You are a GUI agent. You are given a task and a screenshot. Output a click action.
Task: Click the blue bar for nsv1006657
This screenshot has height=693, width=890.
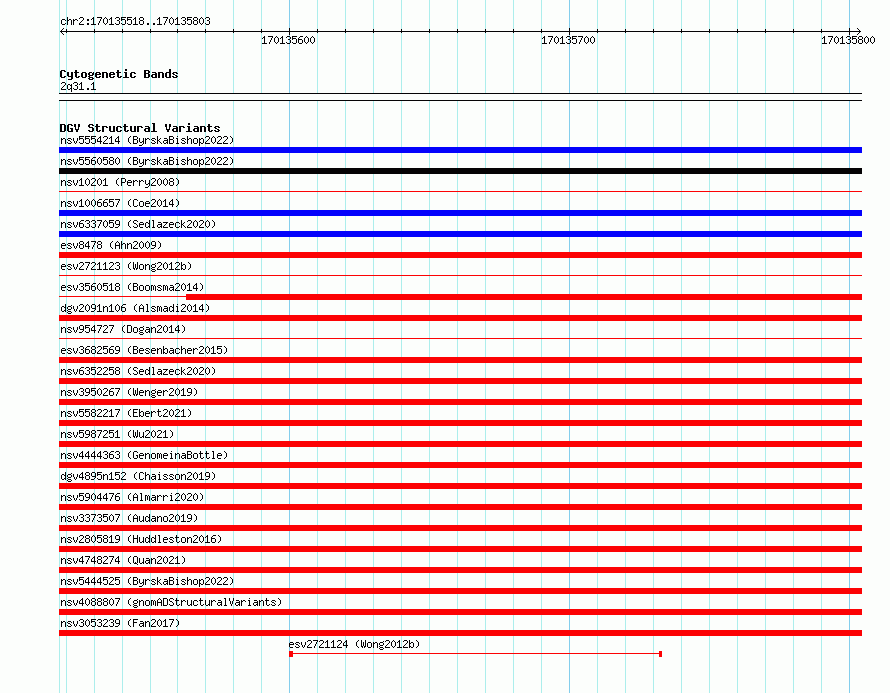[x=460, y=213]
